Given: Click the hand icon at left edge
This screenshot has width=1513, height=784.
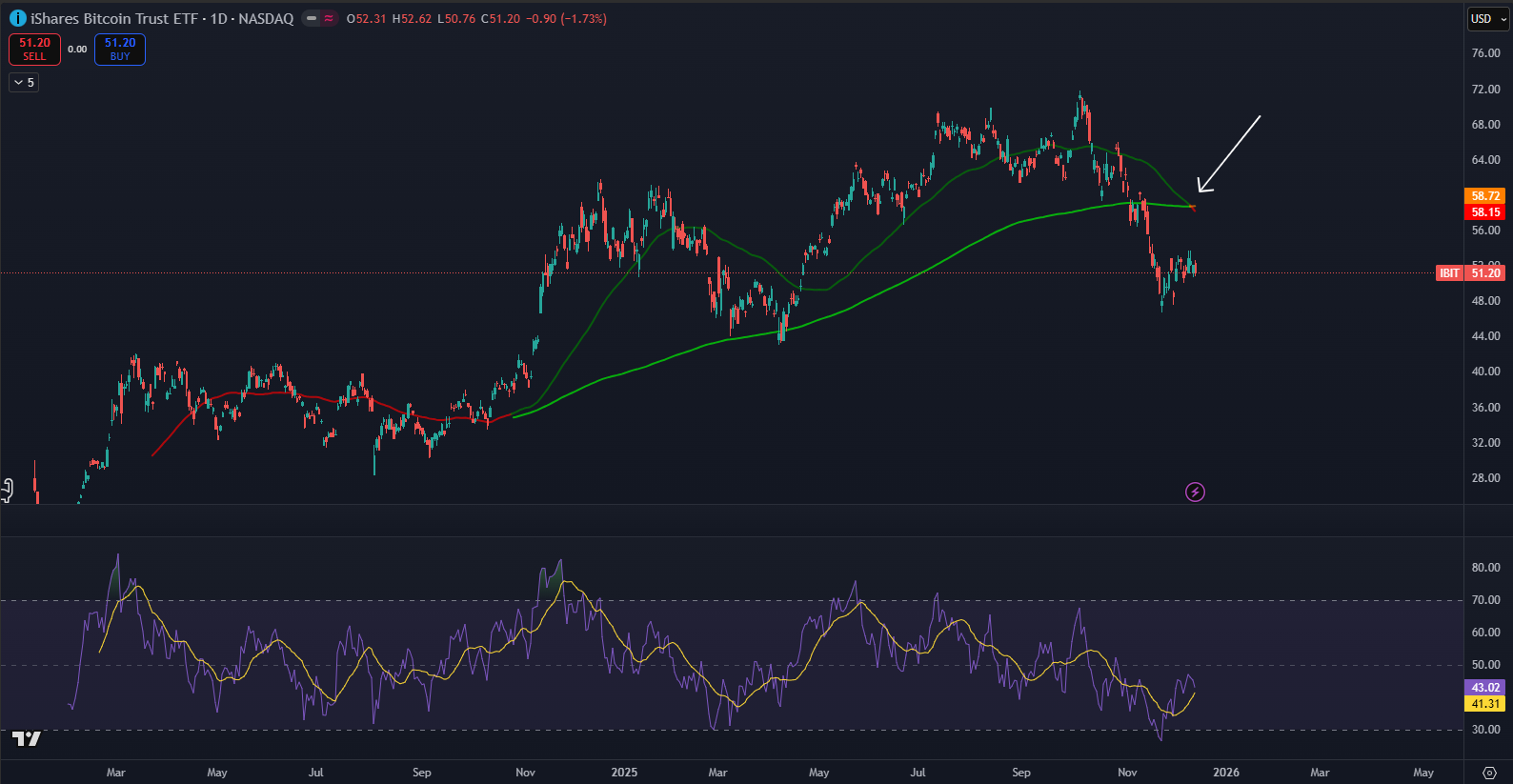Looking at the screenshot, I should 7,490.
